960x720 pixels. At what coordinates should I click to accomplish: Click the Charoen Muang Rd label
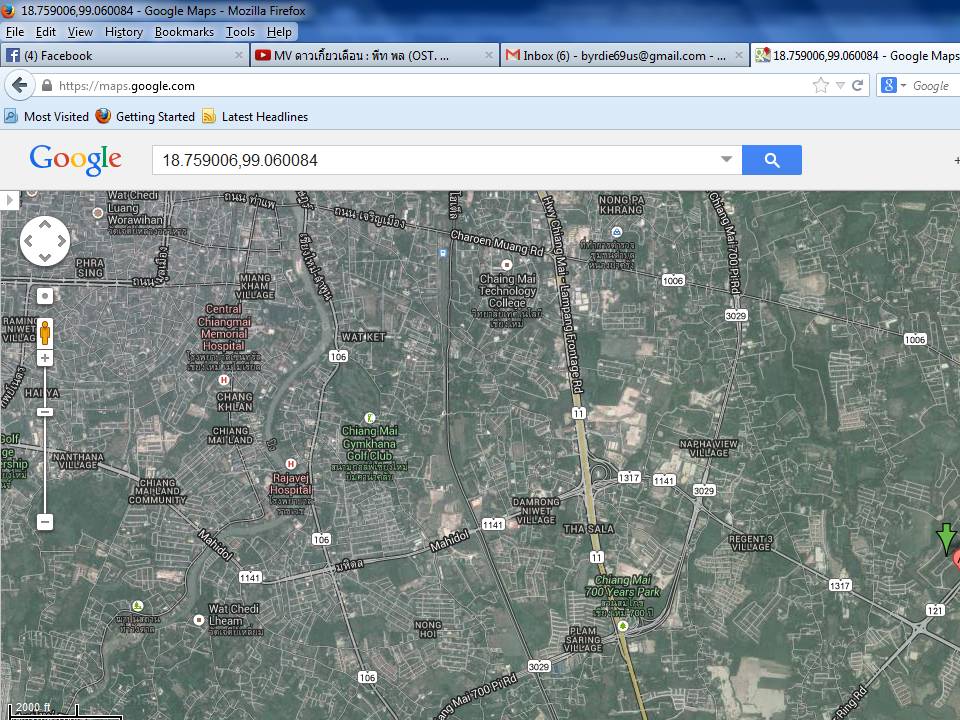497,242
